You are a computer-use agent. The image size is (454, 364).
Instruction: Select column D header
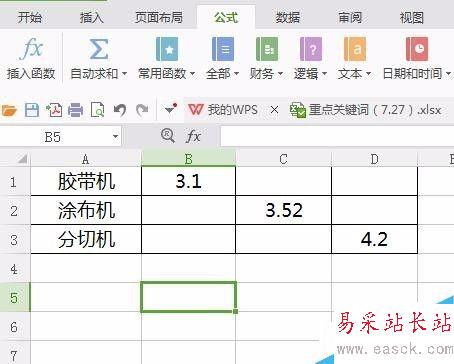pos(375,159)
